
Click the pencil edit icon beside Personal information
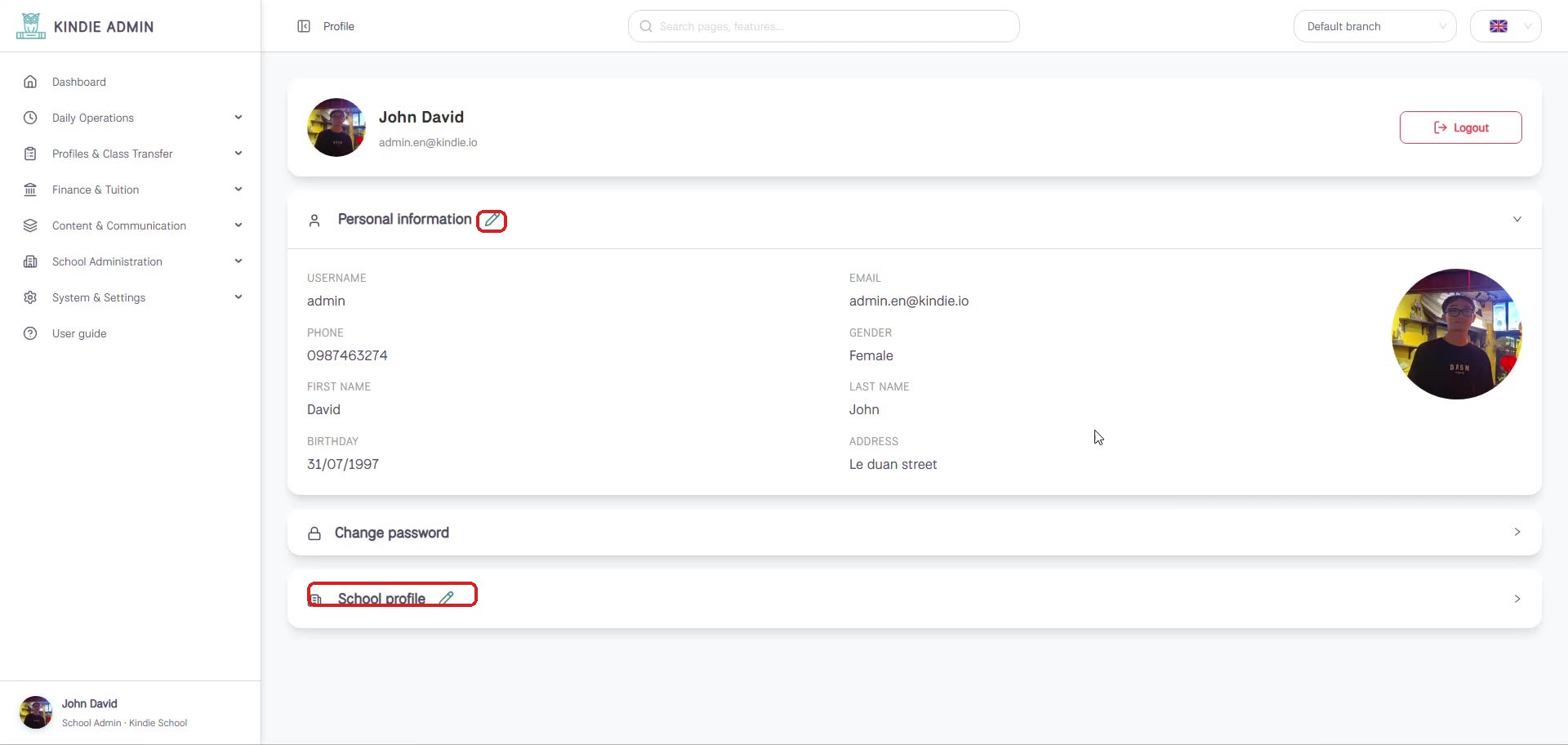(492, 220)
